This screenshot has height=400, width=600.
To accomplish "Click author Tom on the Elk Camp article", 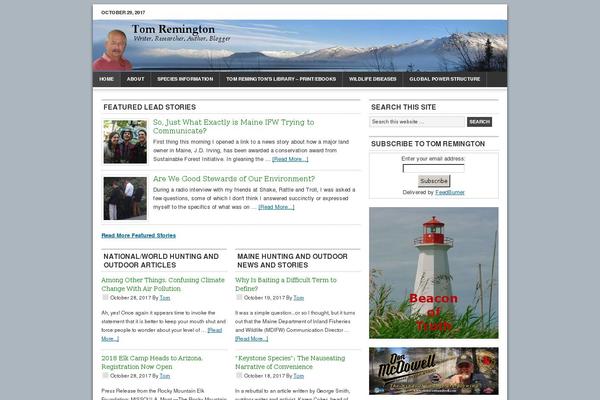I will coord(165,376).
